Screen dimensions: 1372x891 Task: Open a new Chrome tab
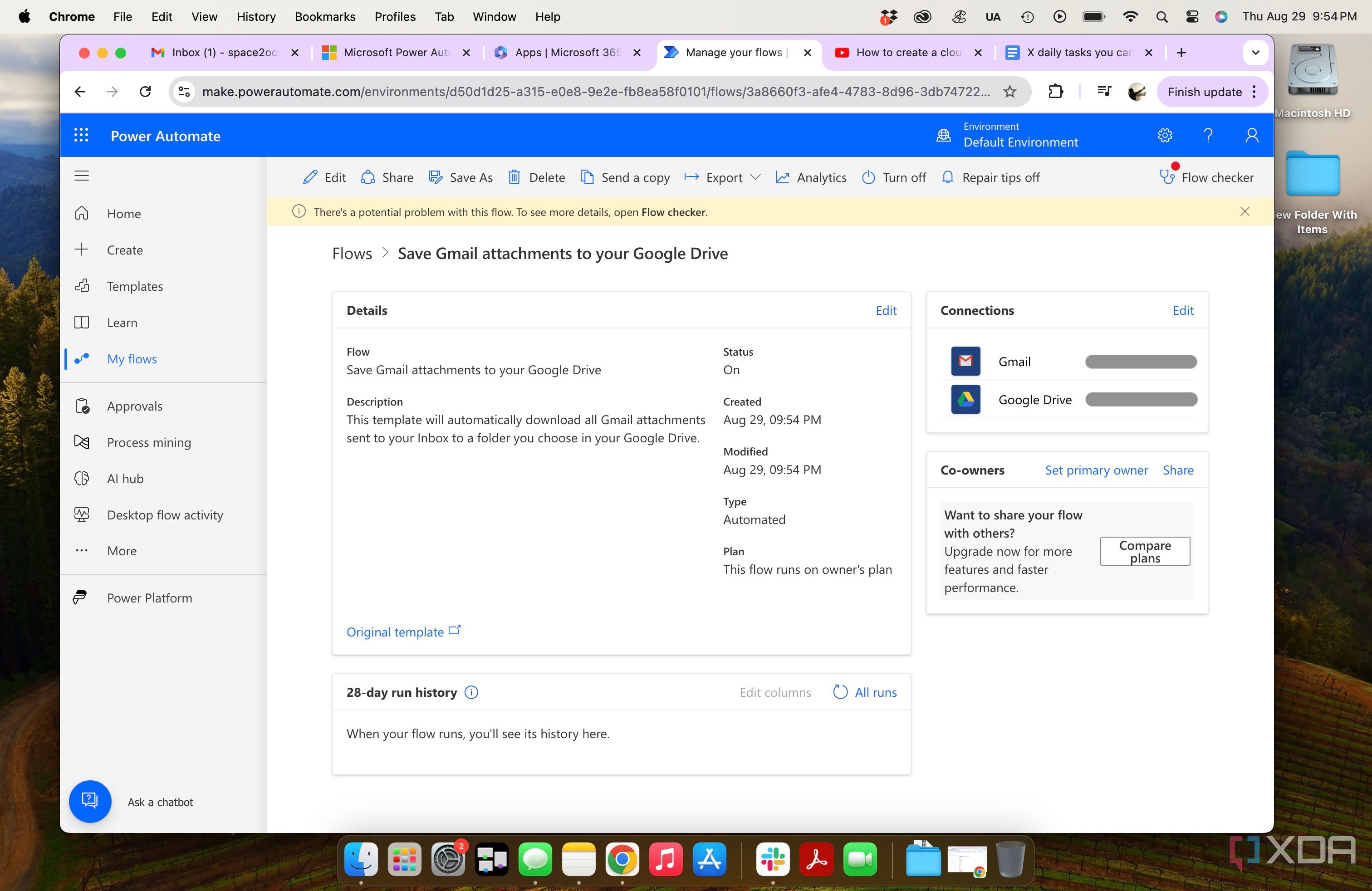[1181, 53]
